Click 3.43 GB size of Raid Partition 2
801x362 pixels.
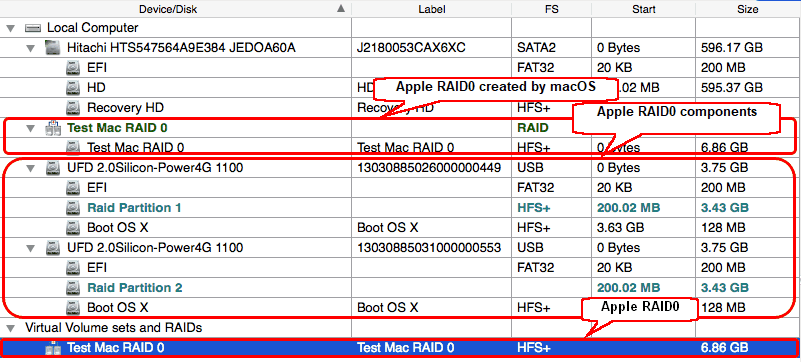[725, 287]
